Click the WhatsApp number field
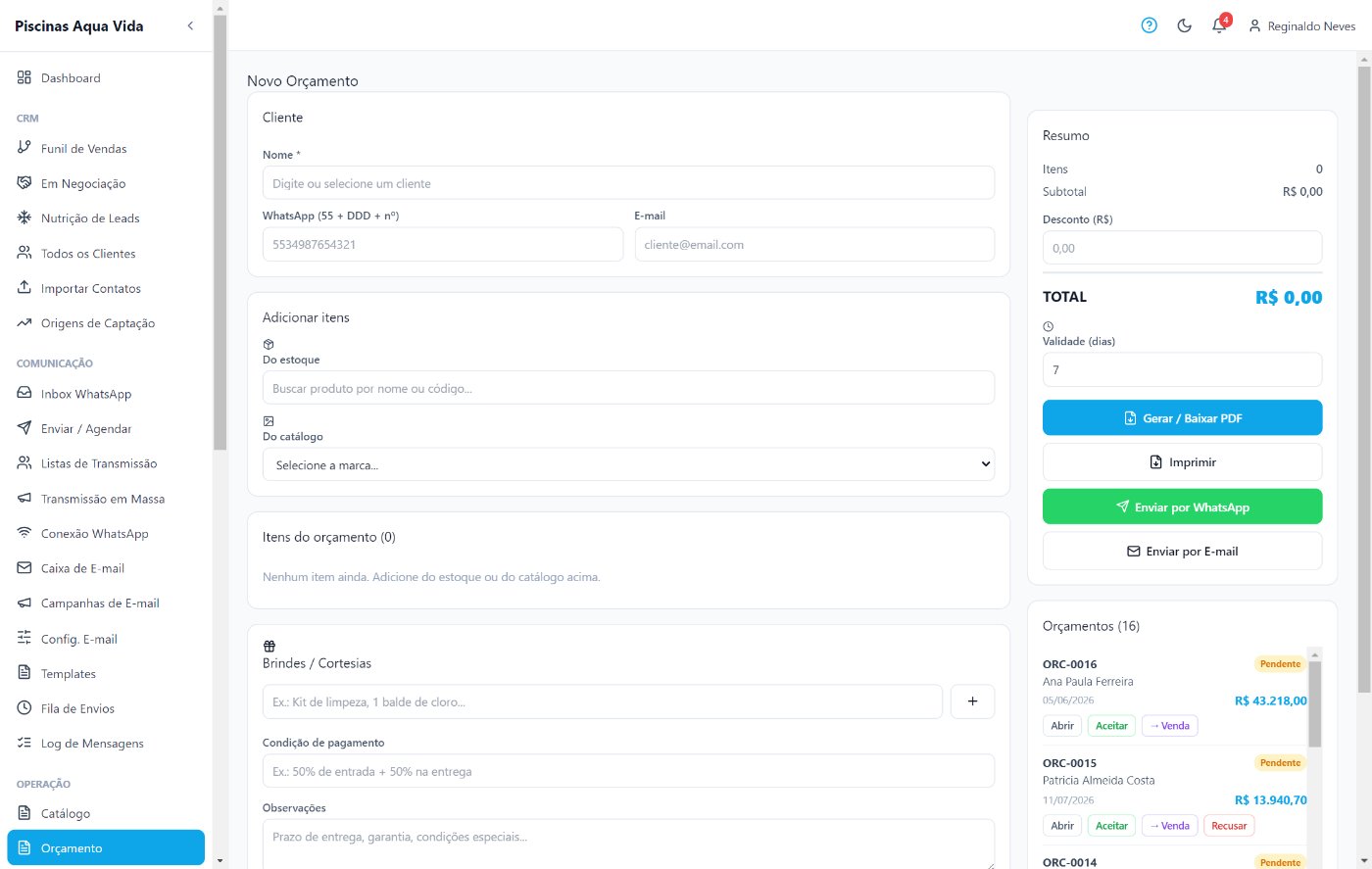Screen dimensions: 1372x869 click(x=443, y=245)
